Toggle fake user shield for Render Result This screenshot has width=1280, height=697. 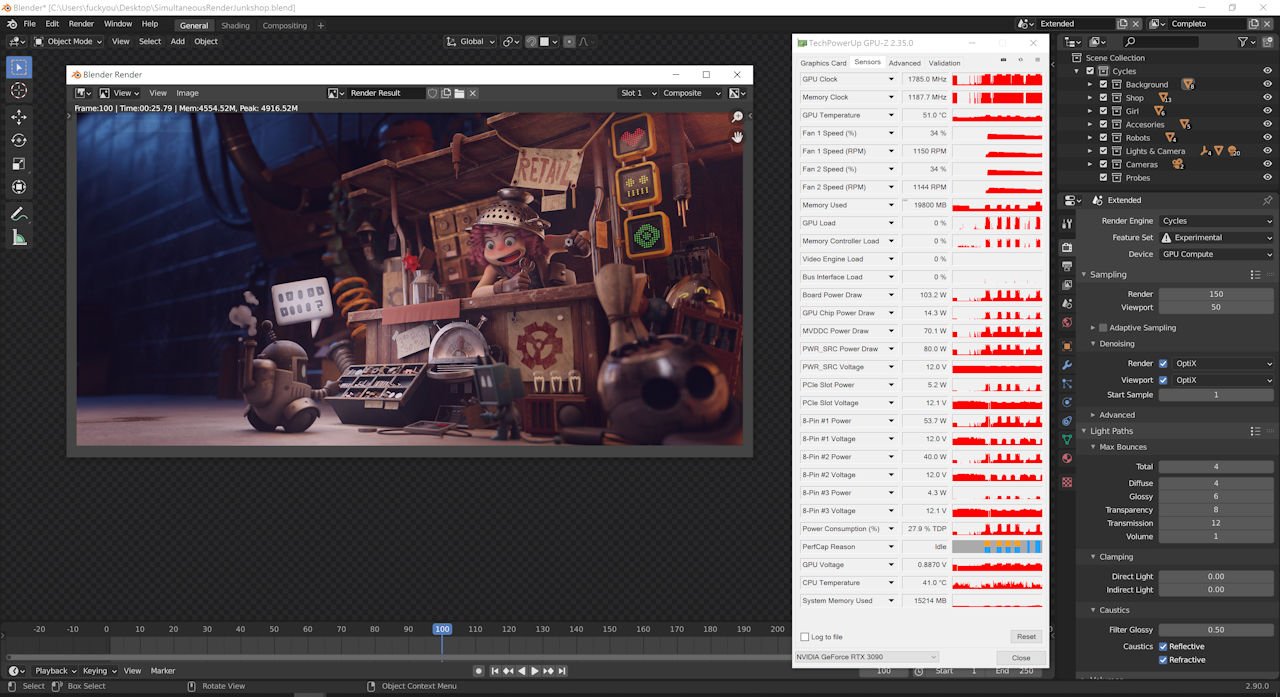point(433,93)
